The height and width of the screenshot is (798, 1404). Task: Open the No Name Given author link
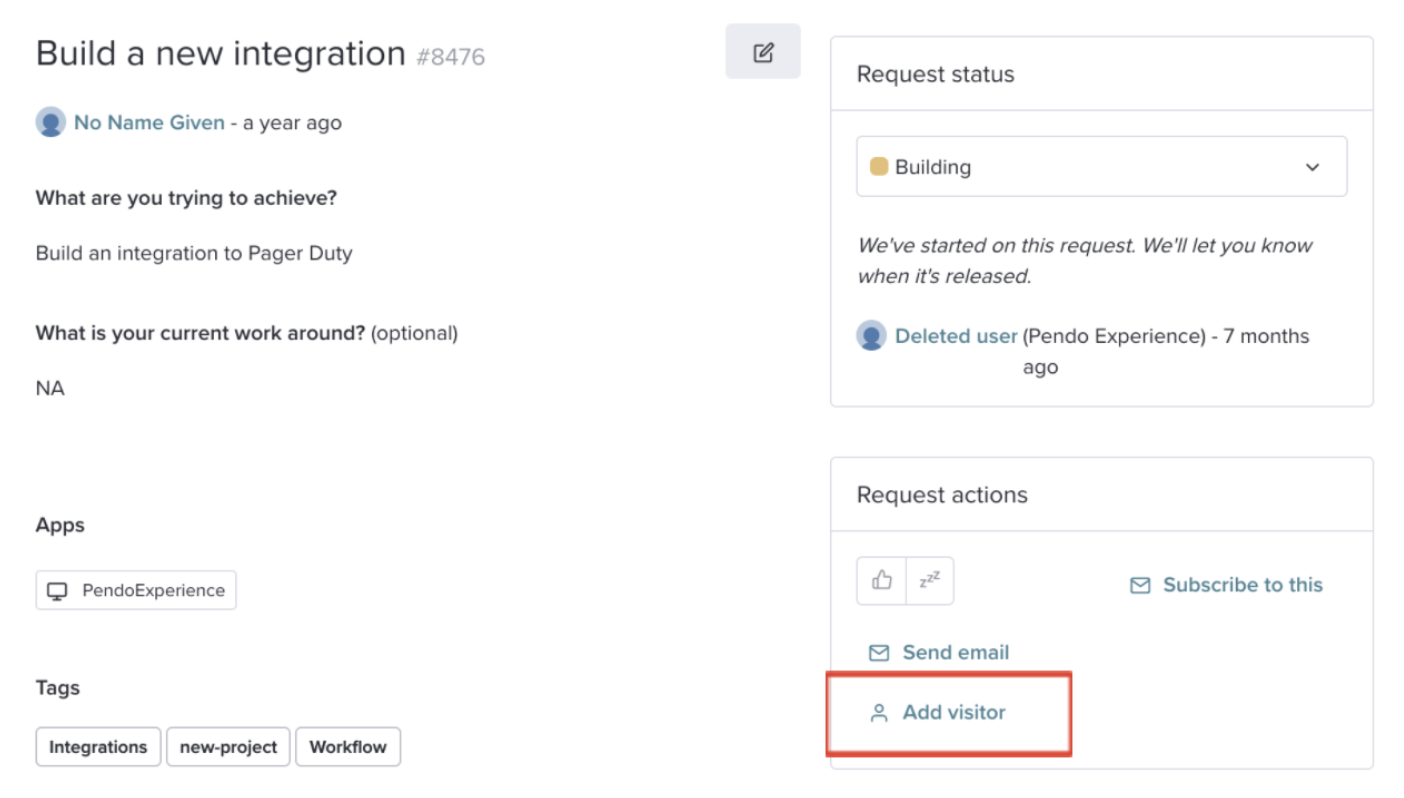tap(149, 123)
